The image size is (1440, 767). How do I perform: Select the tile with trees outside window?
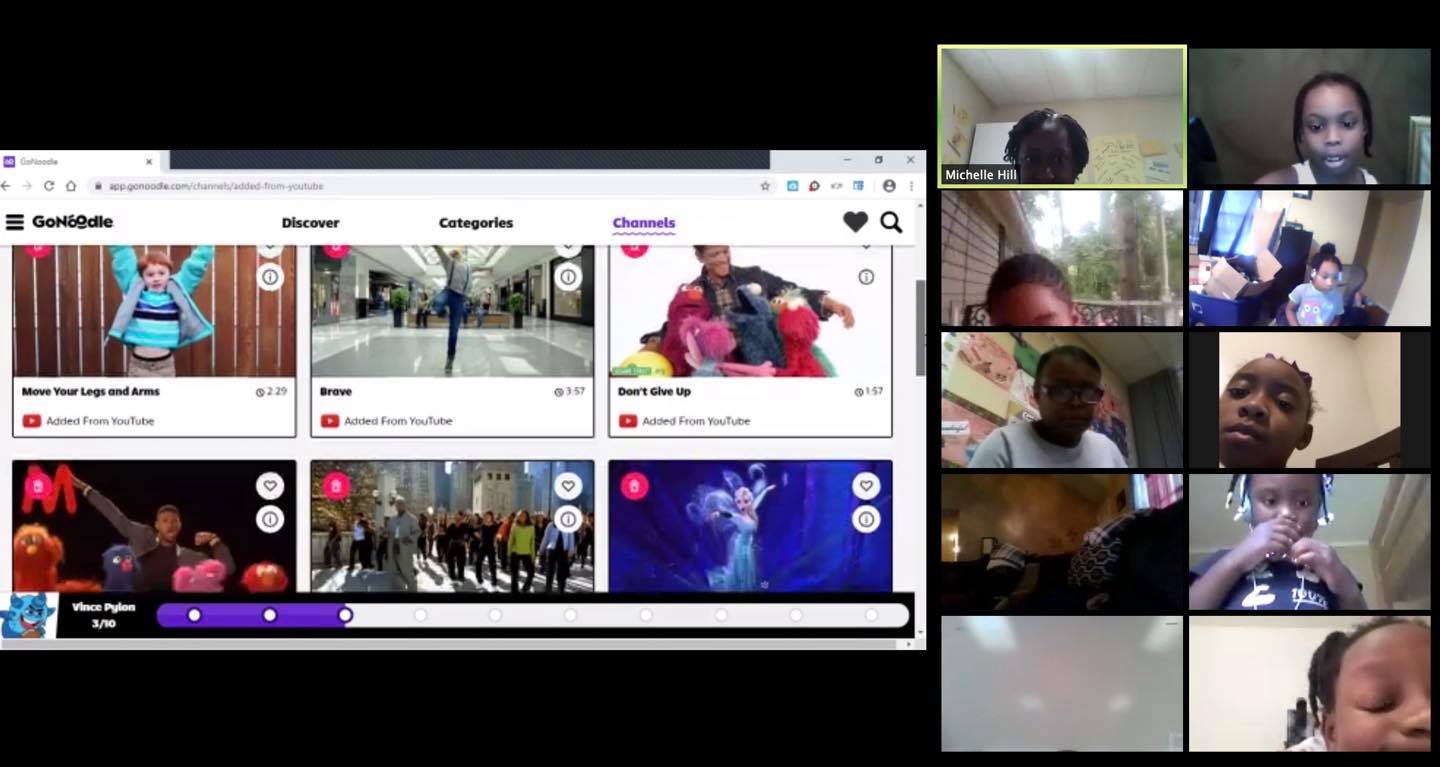[1062, 258]
